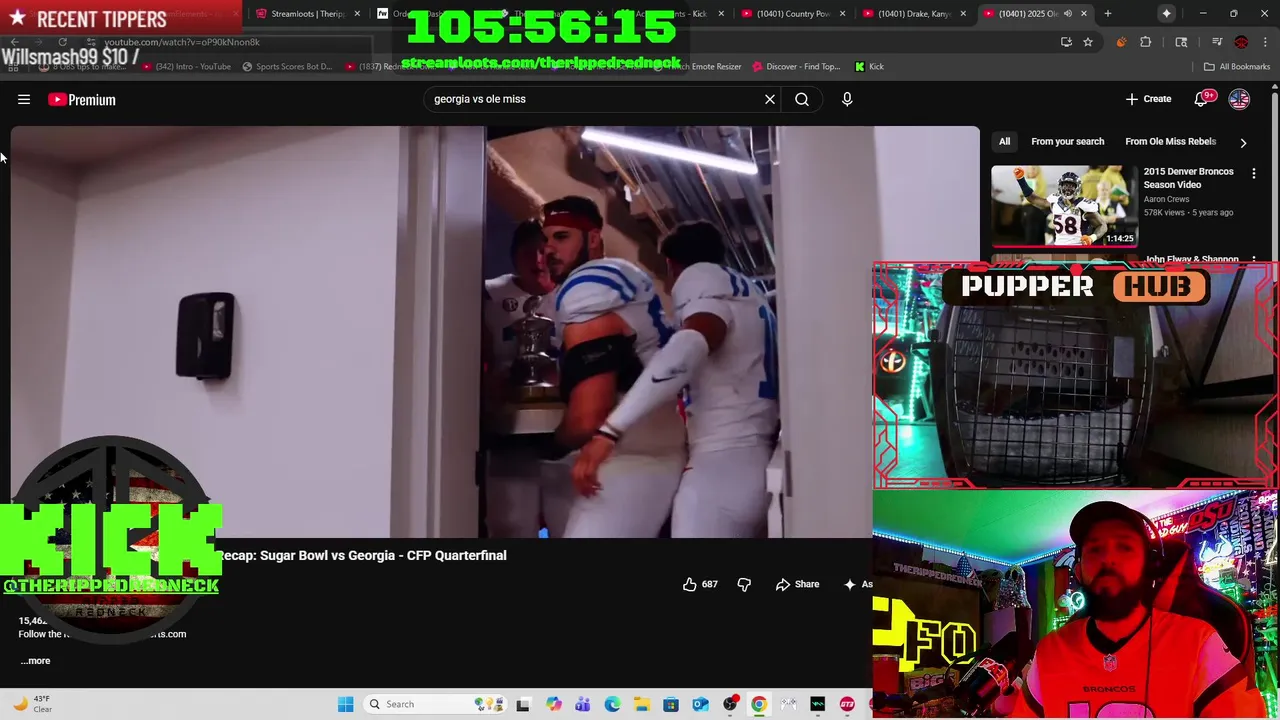Open the YouTube guide hamburger menu

24,99
